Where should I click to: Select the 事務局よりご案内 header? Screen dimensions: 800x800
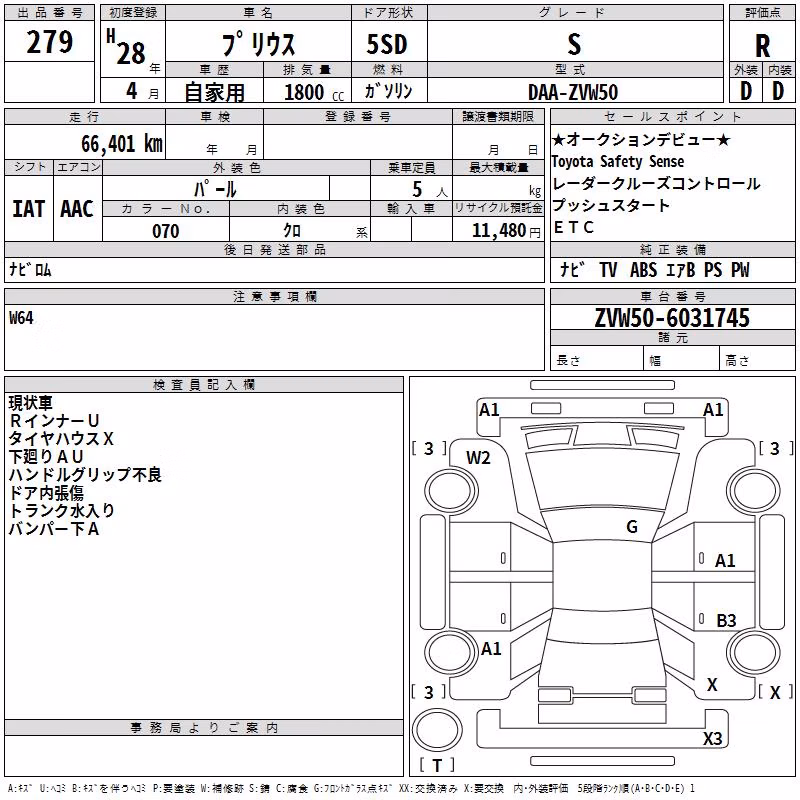(x=204, y=728)
